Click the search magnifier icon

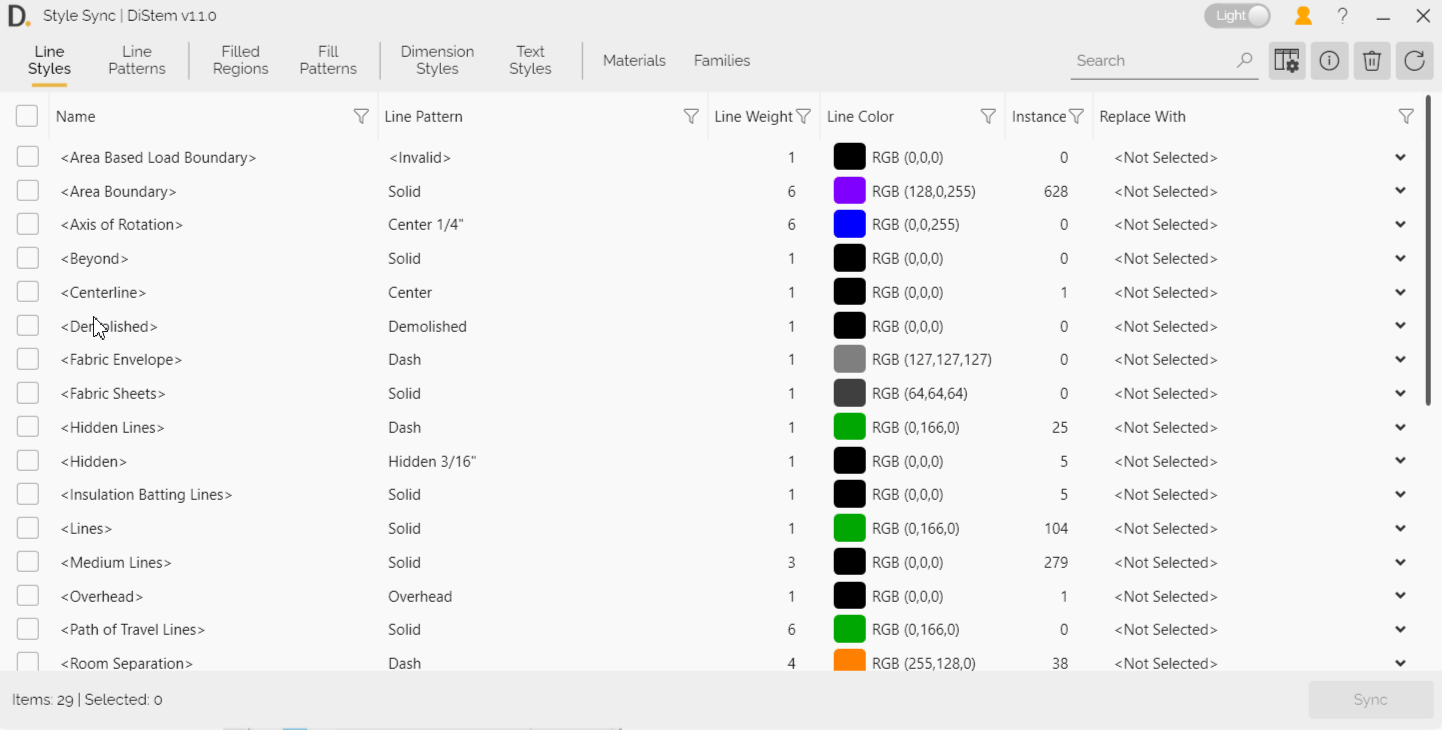[1244, 61]
